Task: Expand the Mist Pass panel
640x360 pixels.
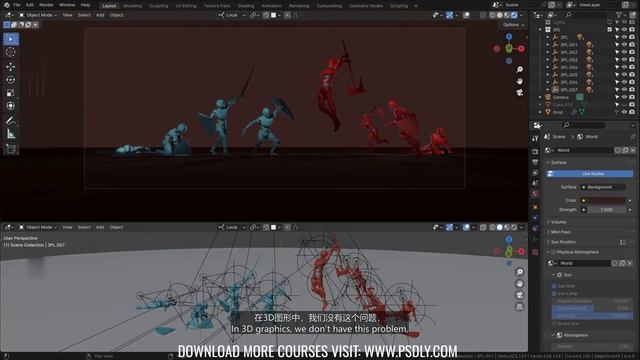Action: click(560, 232)
